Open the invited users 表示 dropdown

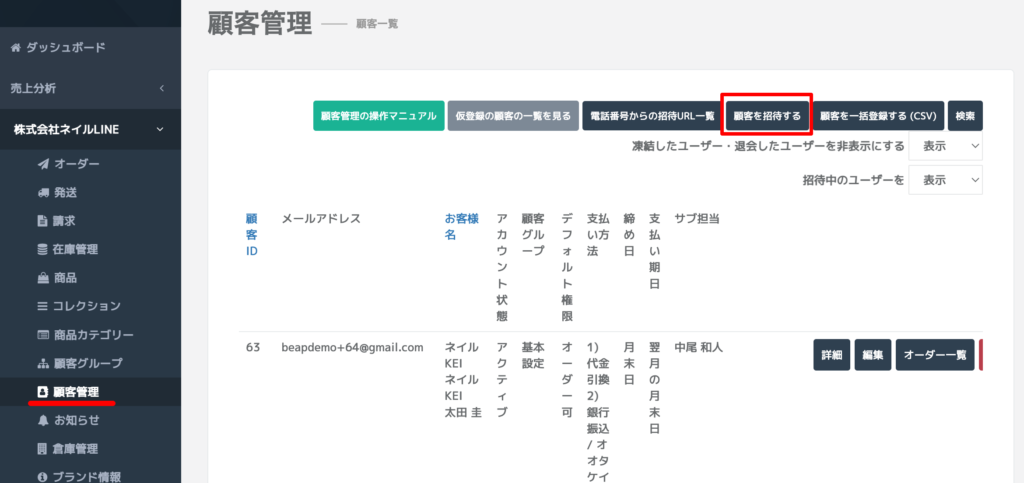point(945,180)
